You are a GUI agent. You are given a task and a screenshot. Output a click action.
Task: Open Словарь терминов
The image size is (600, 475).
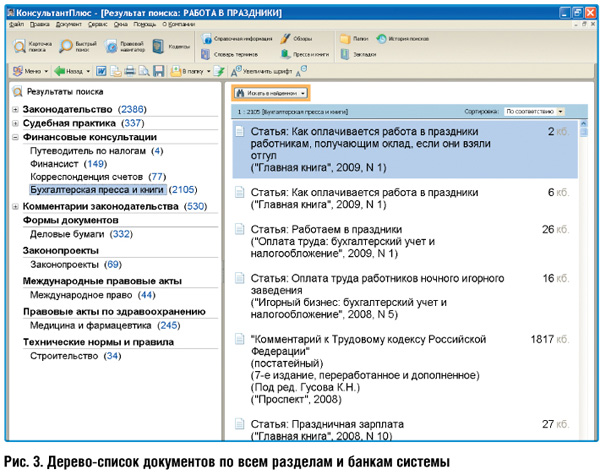point(230,54)
